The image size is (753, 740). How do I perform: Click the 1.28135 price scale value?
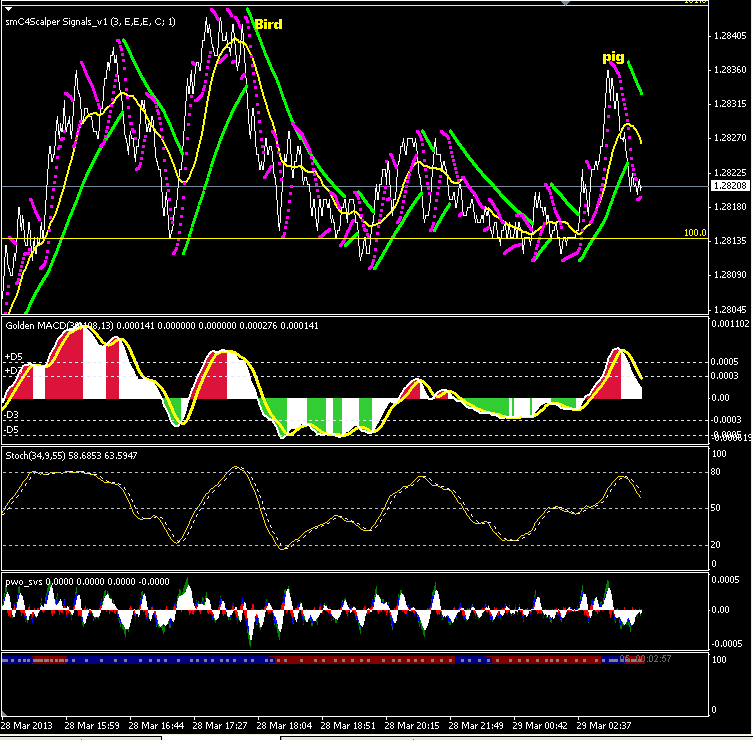[x=730, y=241]
